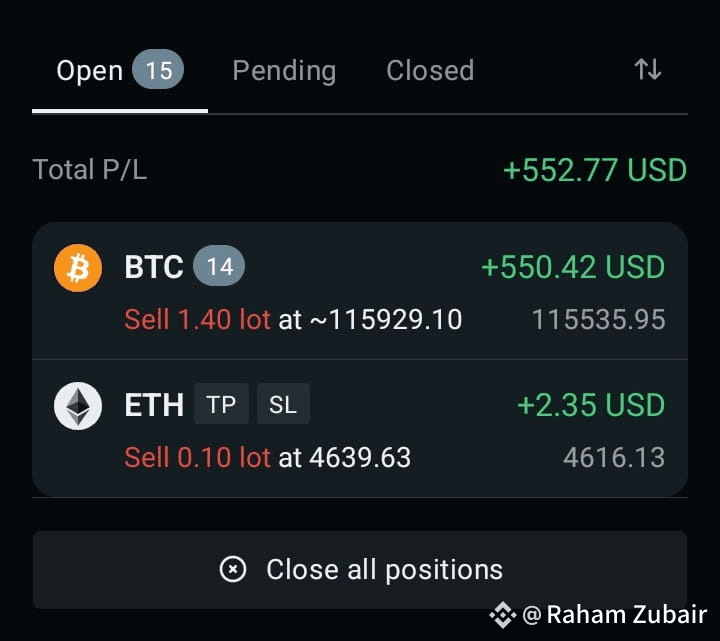Image resolution: width=720 pixels, height=641 pixels.
Task: Open the ETH Sell 0.10 lot position
Action: coord(360,428)
